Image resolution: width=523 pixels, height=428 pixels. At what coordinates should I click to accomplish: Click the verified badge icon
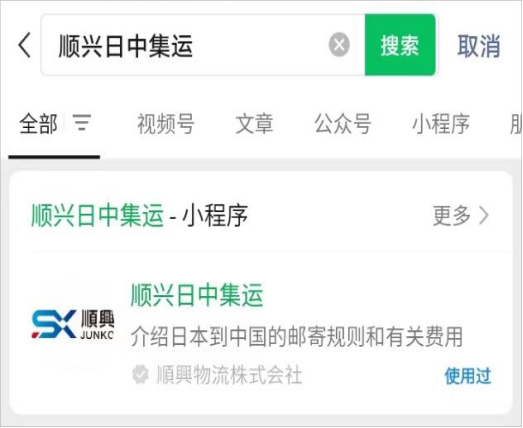click(140, 374)
